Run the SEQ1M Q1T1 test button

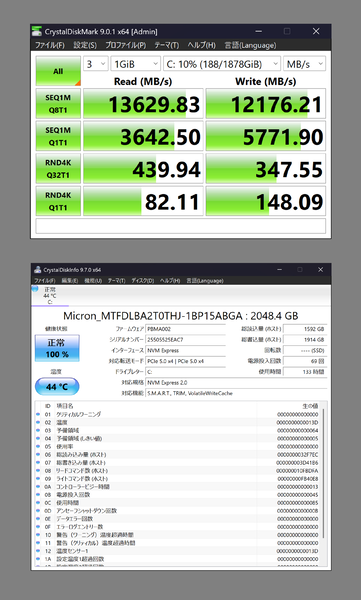[x=58, y=136]
